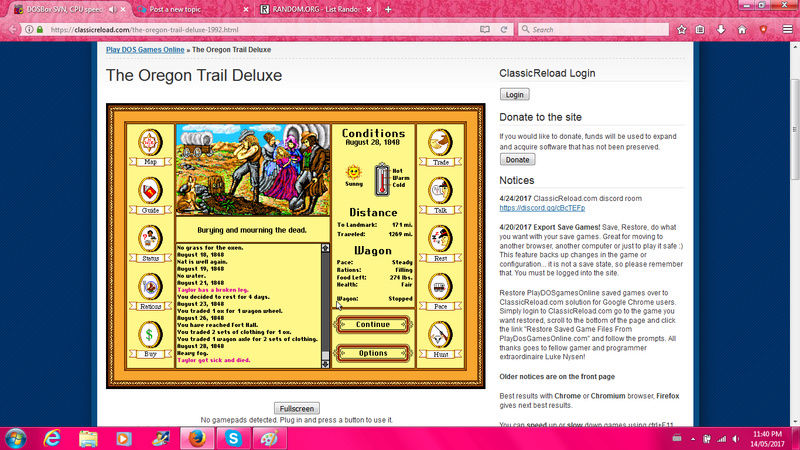Show bookmarks list icon
This screenshot has height=450, width=800.
pos(700,30)
